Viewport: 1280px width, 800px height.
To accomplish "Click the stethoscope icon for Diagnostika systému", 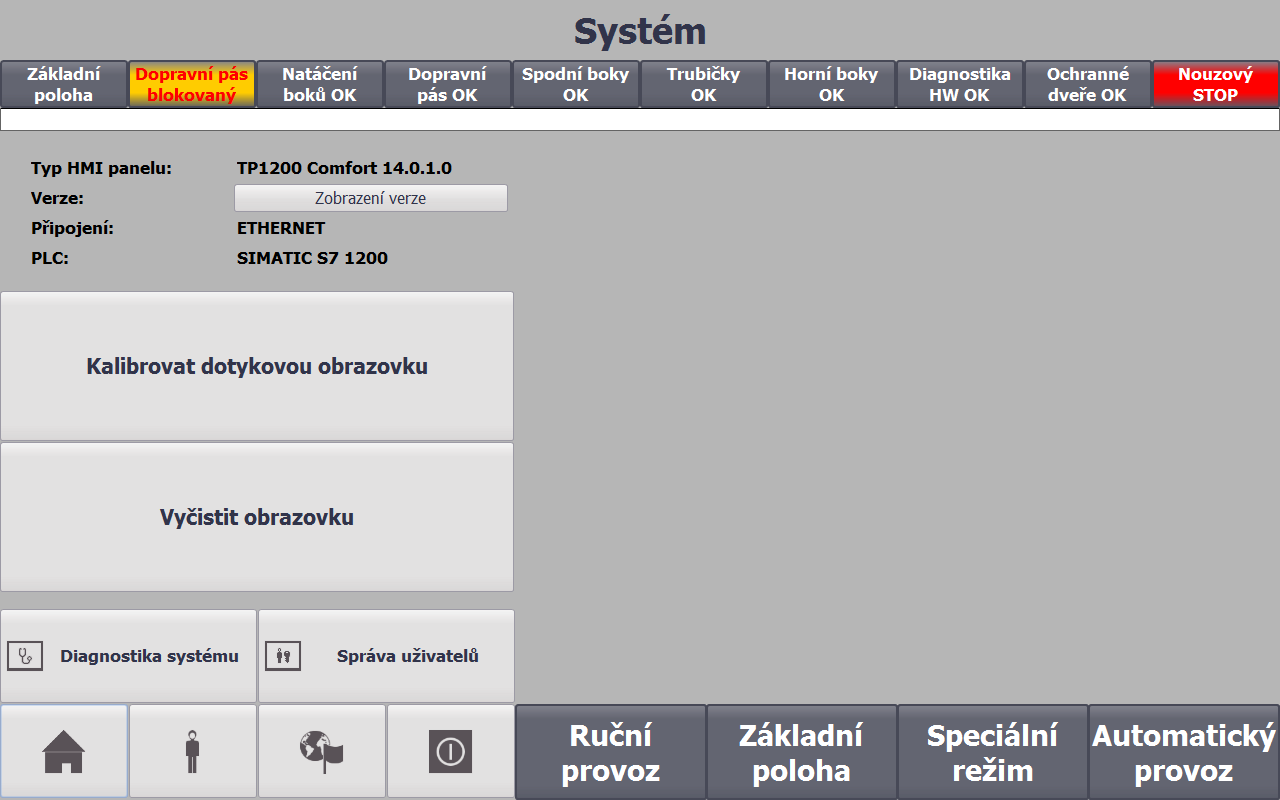I will [x=25, y=656].
